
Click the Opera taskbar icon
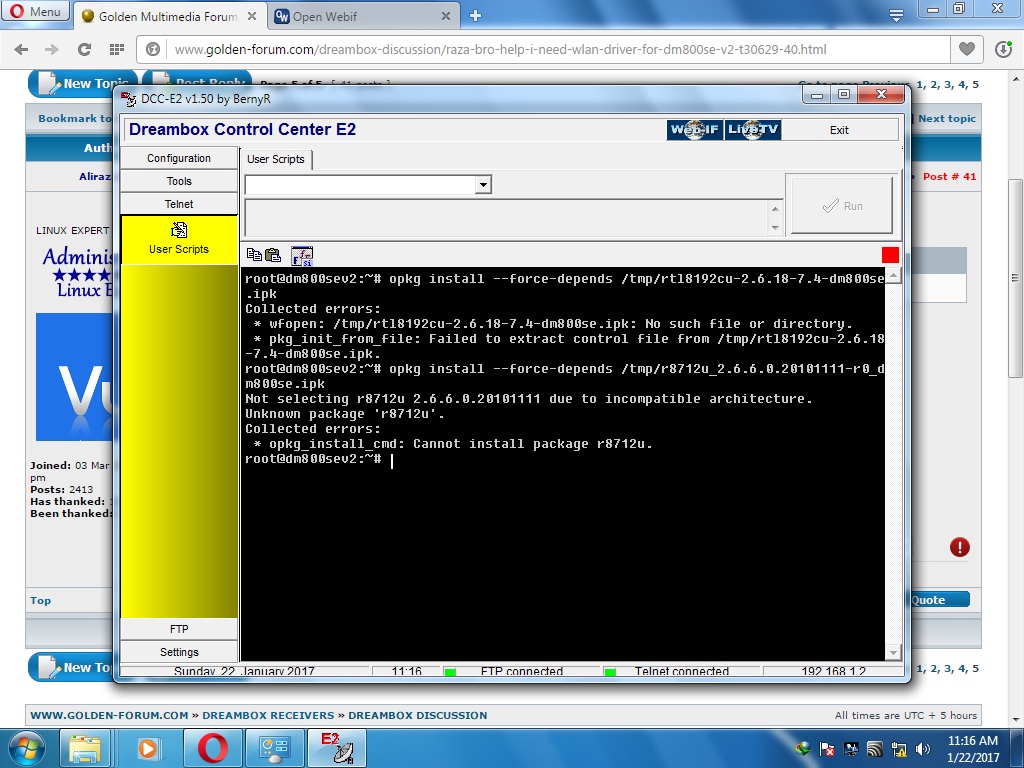213,748
